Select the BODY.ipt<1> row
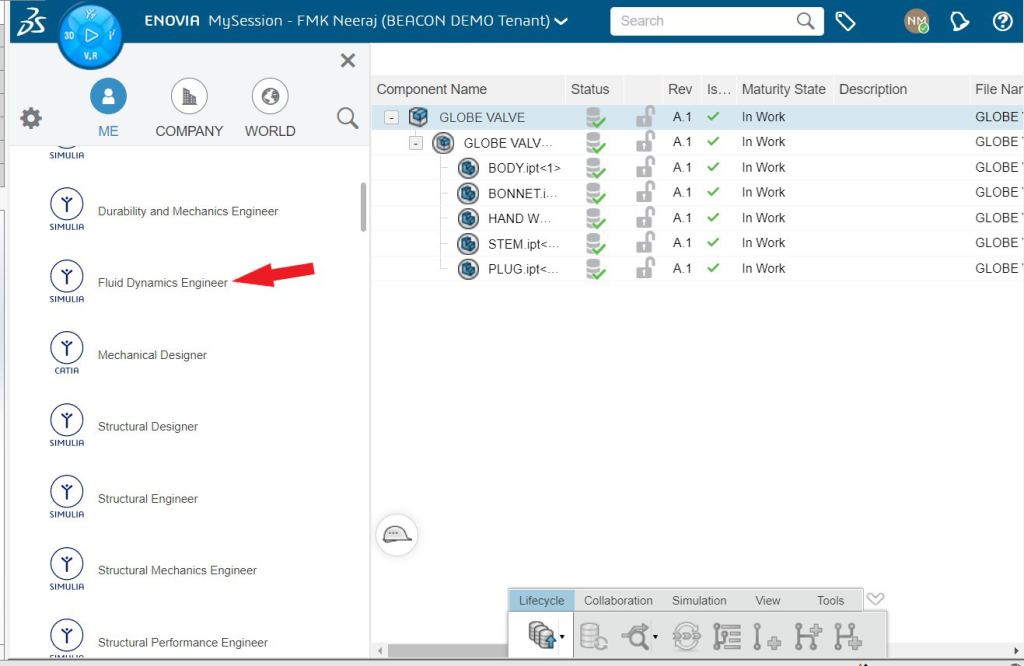Screen dimensions: 1024x666 tap(697, 168)
